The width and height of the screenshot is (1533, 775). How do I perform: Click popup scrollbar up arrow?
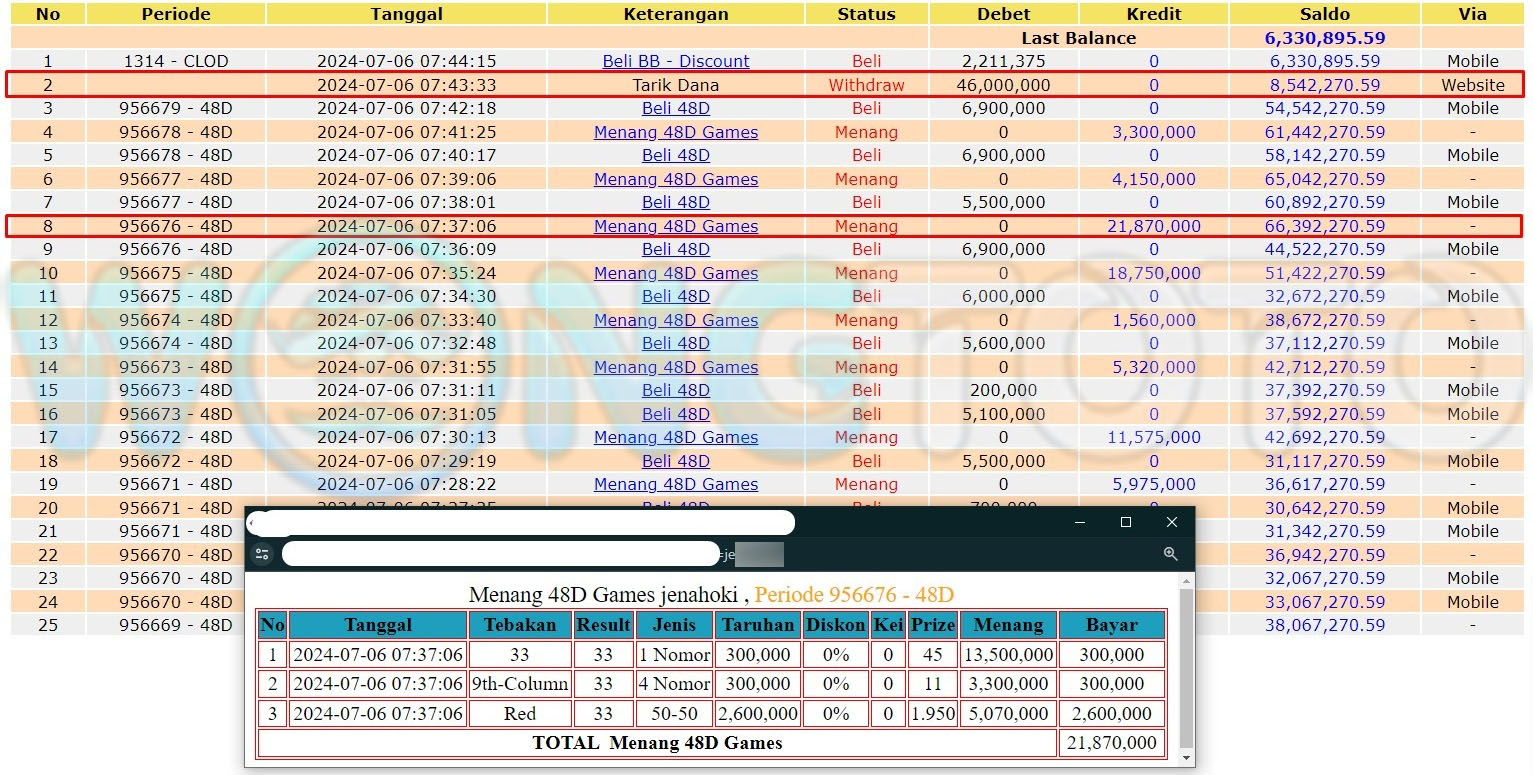click(x=1186, y=581)
